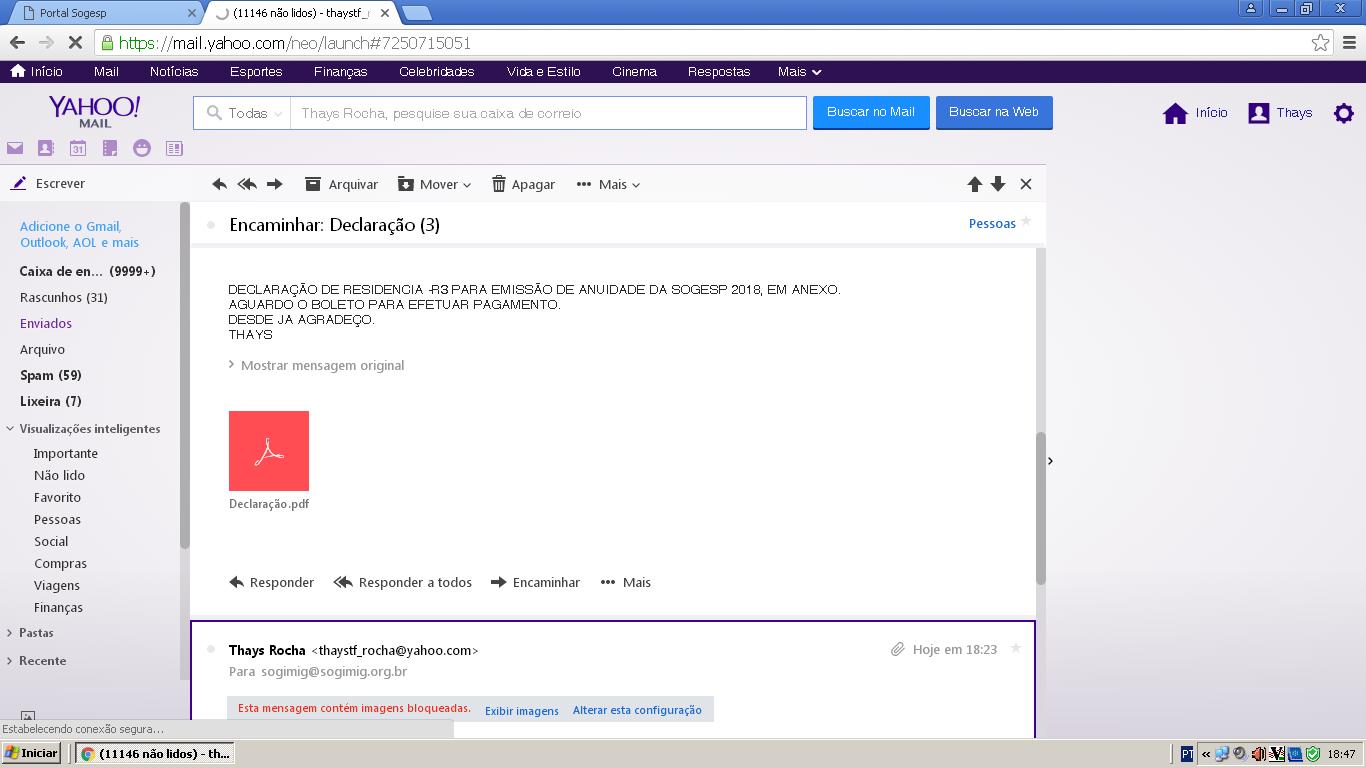This screenshot has width=1366, height=768.
Task: Open the calendar icon in the left toolbar
Action: (78, 148)
